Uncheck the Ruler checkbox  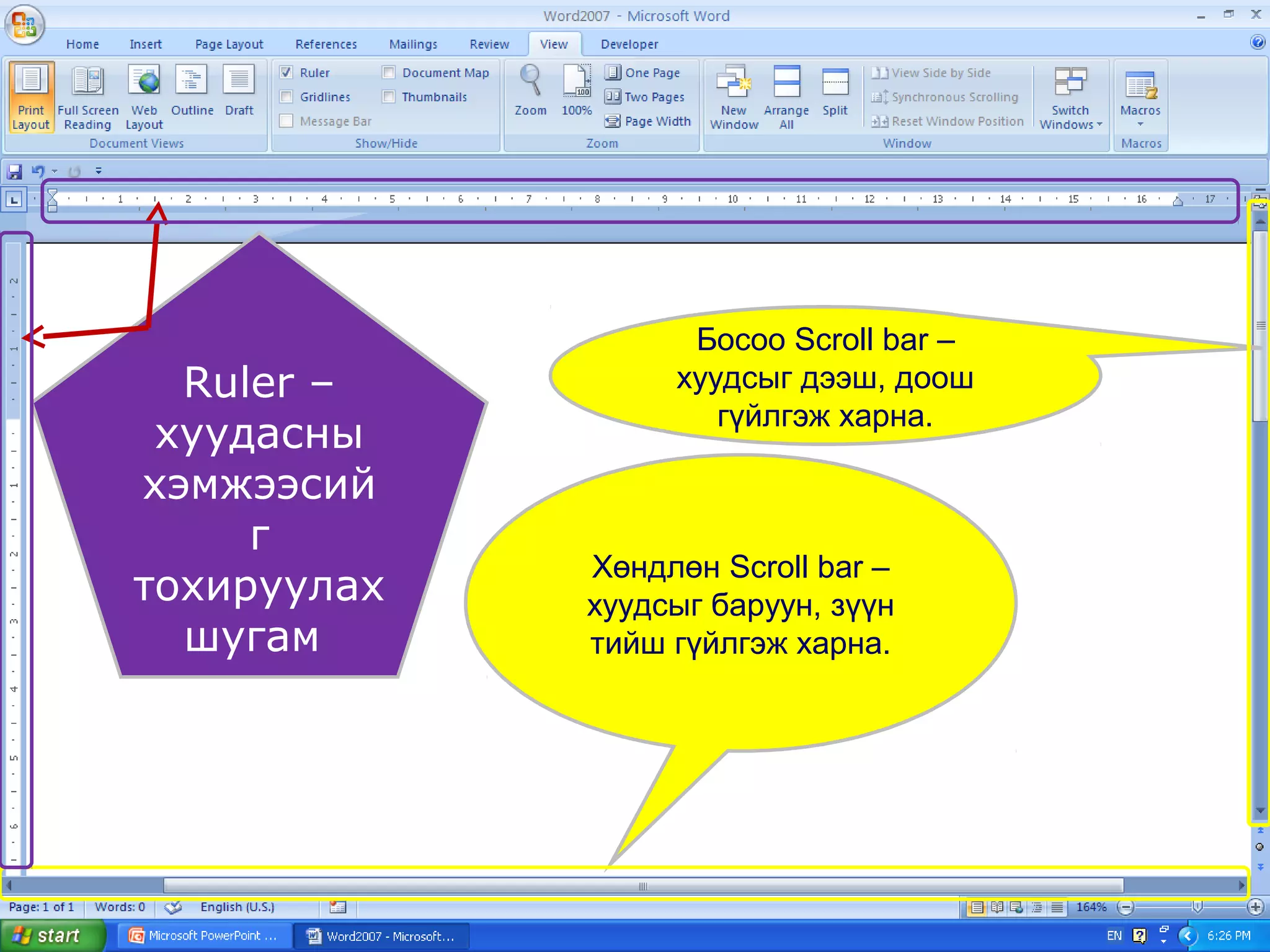coord(286,73)
